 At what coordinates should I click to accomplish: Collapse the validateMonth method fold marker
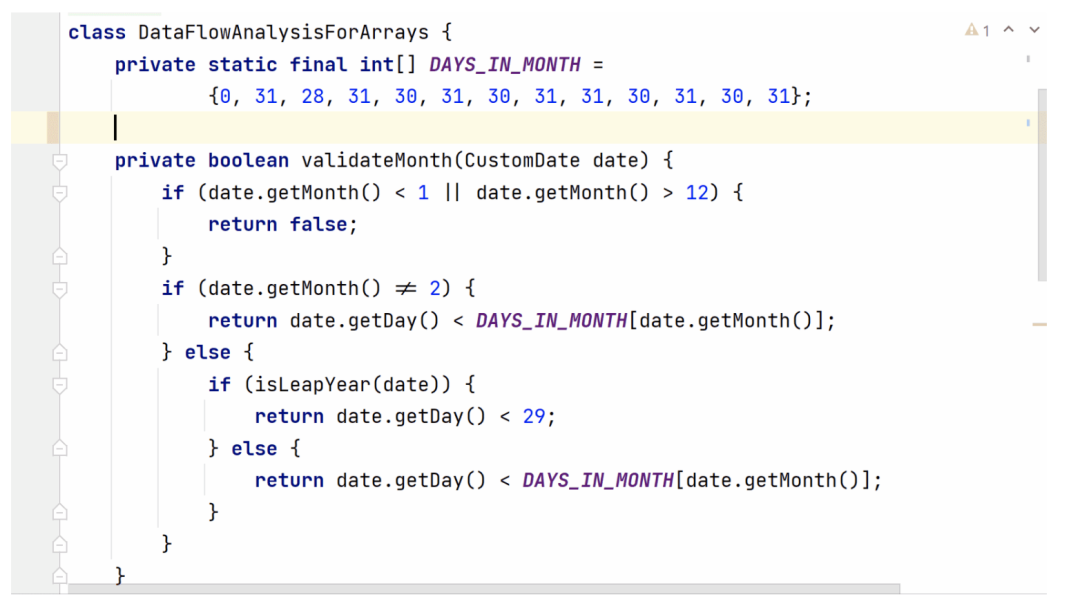coord(59,161)
